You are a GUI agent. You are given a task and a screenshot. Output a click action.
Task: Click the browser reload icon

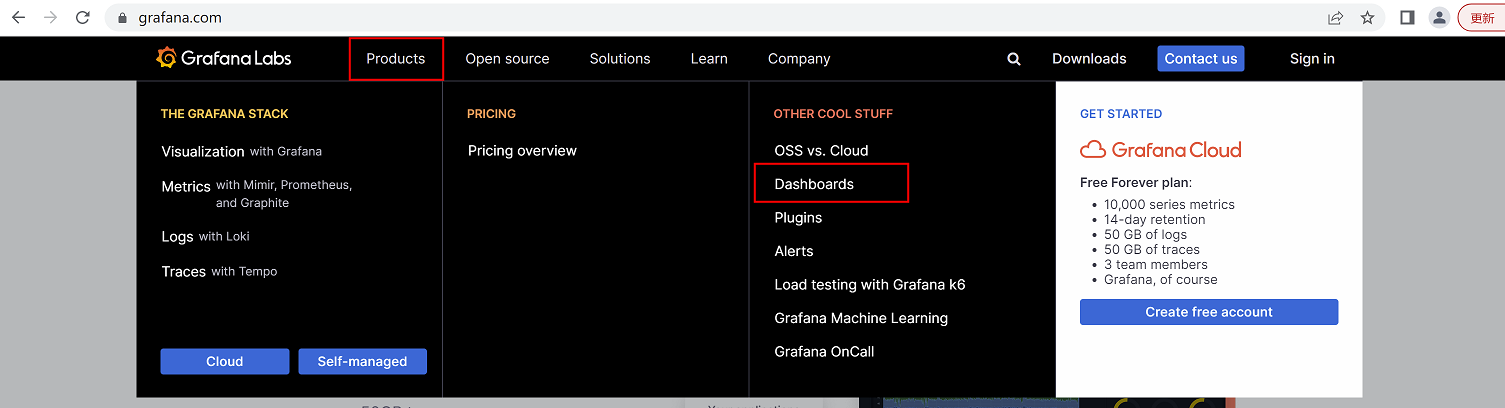pyautogui.click(x=83, y=18)
